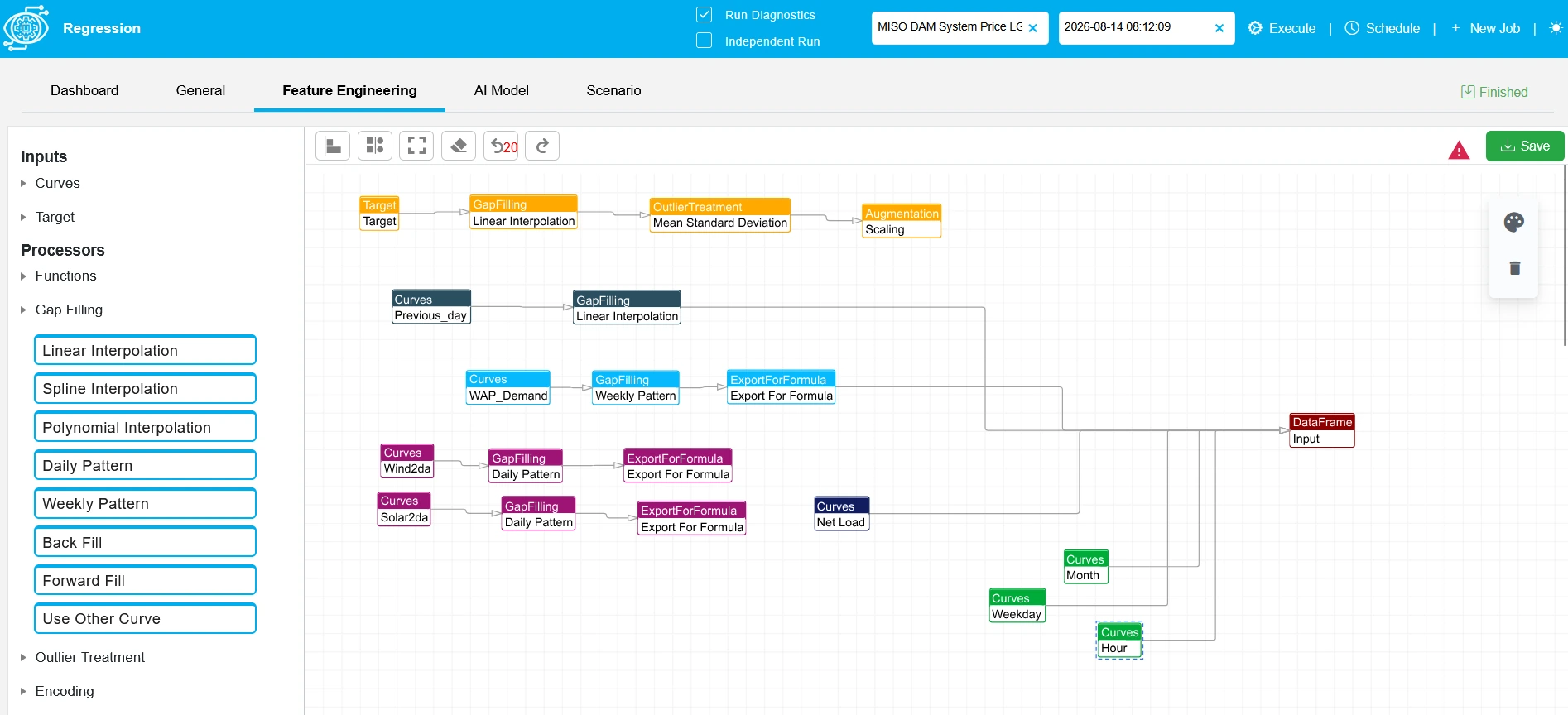The width and height of the screenshot is (1568, 715).
Task: Enable the Independent Run checkbox
Action: coord(705,41)
